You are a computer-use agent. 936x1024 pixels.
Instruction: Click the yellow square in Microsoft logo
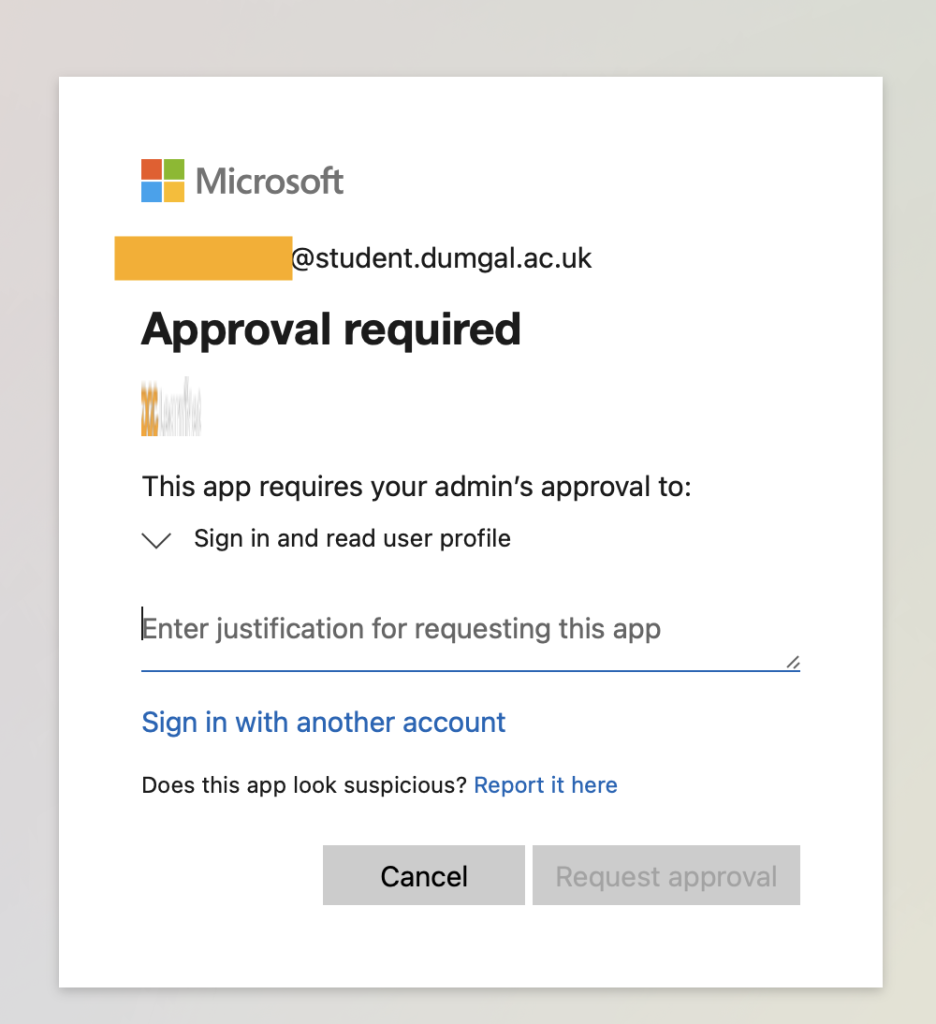[x=174, y=192]
